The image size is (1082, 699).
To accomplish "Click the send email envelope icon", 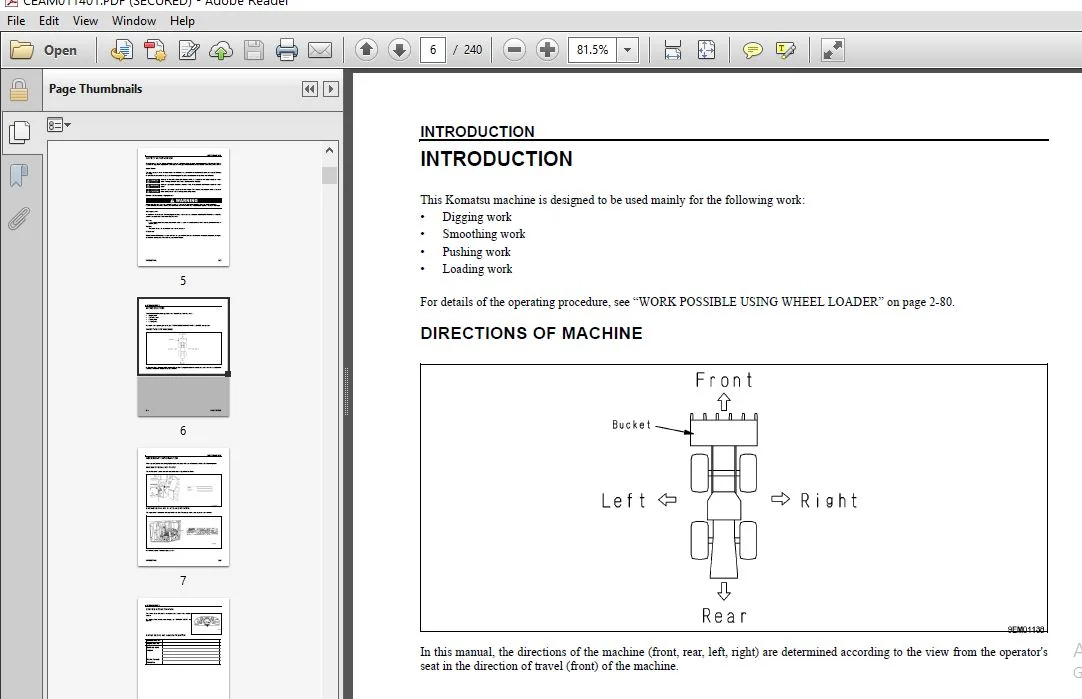I will (x=319, y=50).
